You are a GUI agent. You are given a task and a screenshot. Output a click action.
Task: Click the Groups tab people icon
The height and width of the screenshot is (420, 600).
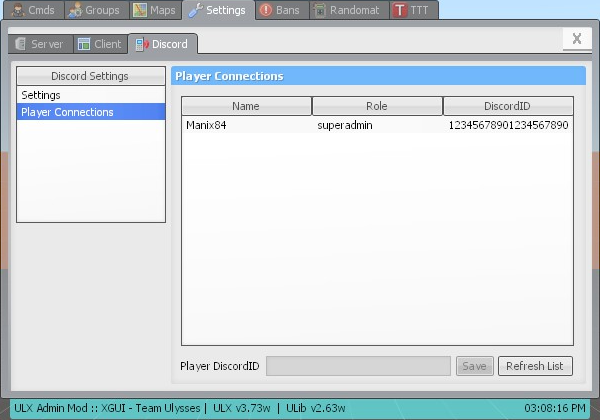pos(75,10)
